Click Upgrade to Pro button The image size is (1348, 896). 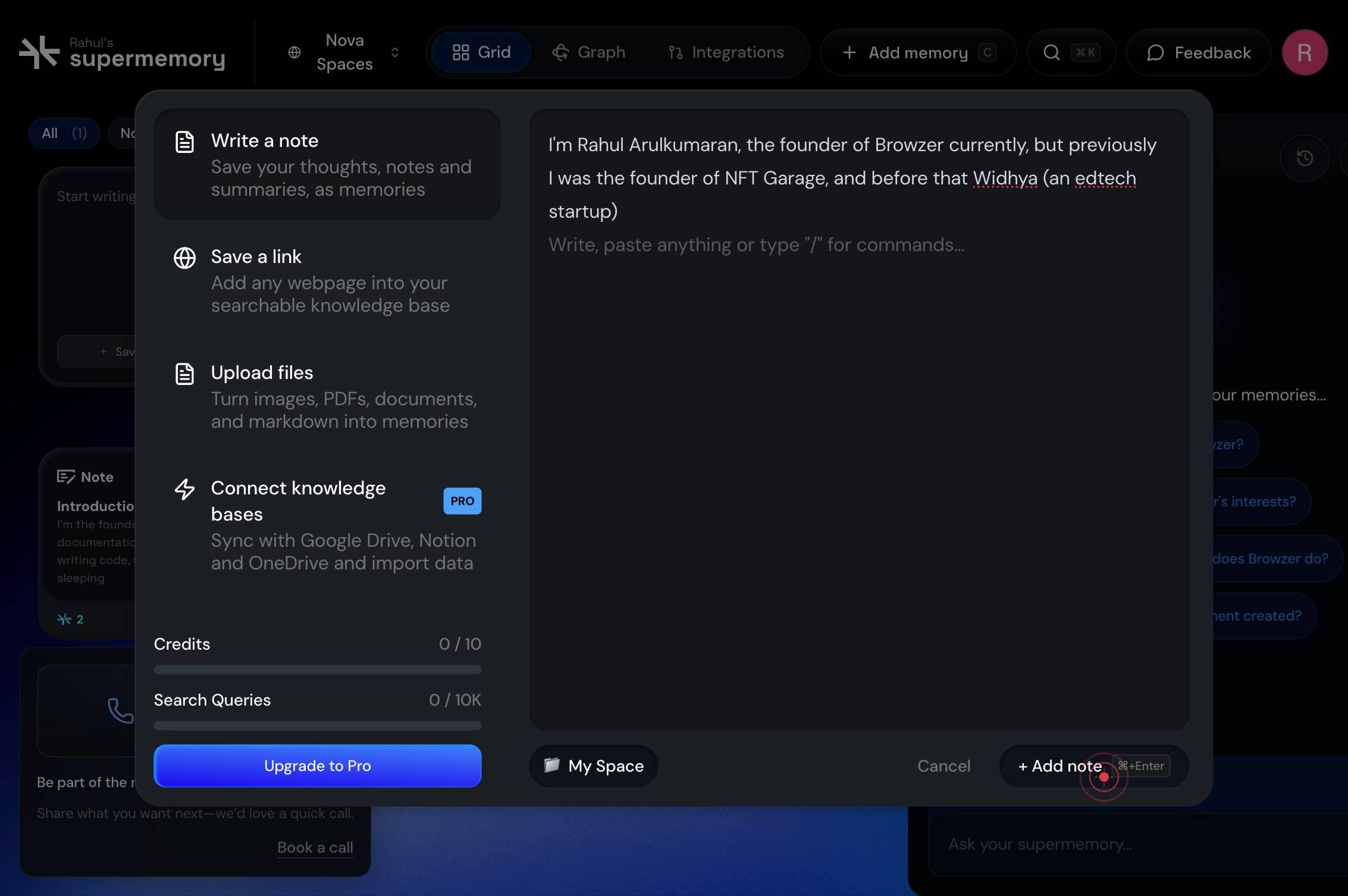(318, 766)
